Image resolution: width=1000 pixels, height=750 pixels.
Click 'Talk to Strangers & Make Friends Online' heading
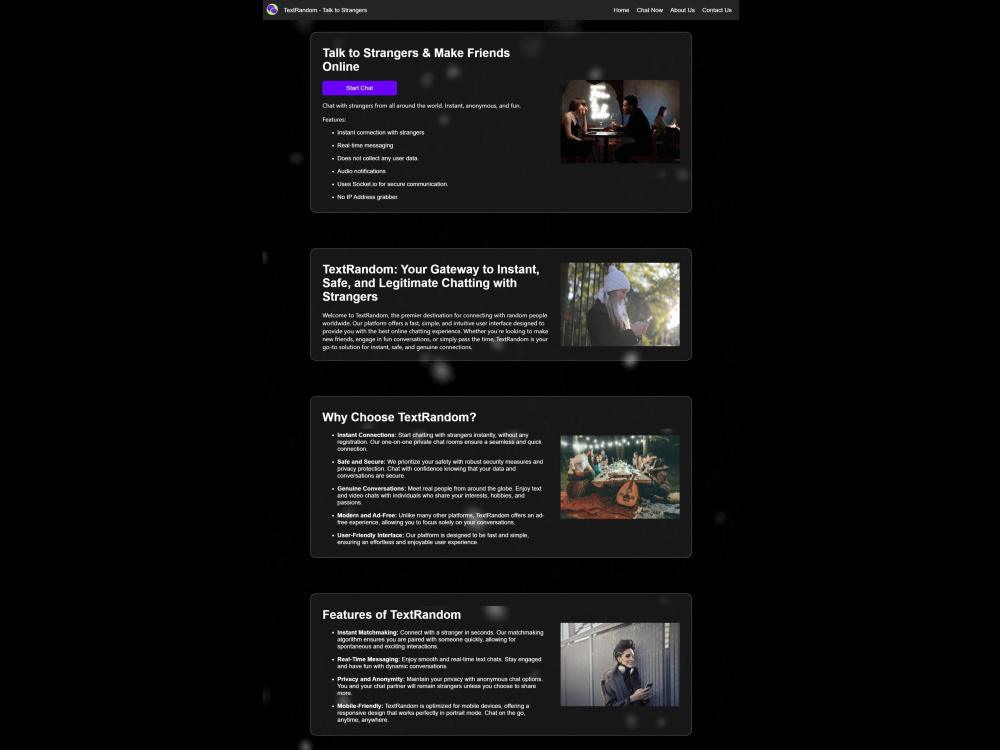click(x=416, y=60)
